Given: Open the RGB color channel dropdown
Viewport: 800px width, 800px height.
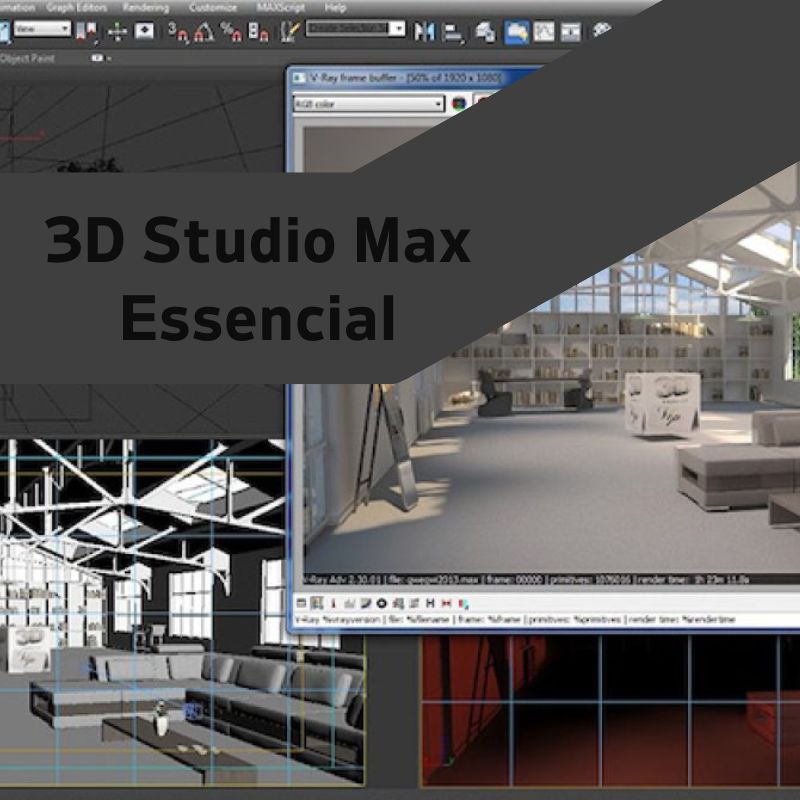Looking at the screenshot, I should 368,103.
